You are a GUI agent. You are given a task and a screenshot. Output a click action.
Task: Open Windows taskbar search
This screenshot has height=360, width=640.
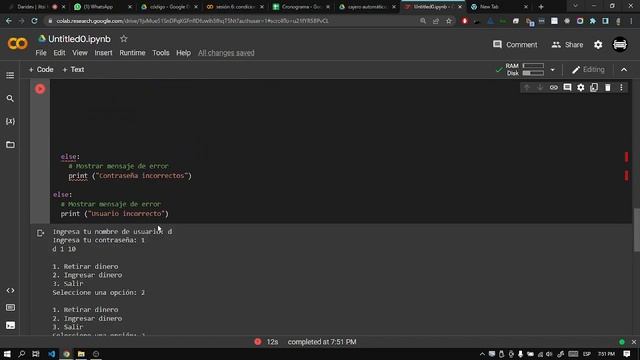(22, 354)
